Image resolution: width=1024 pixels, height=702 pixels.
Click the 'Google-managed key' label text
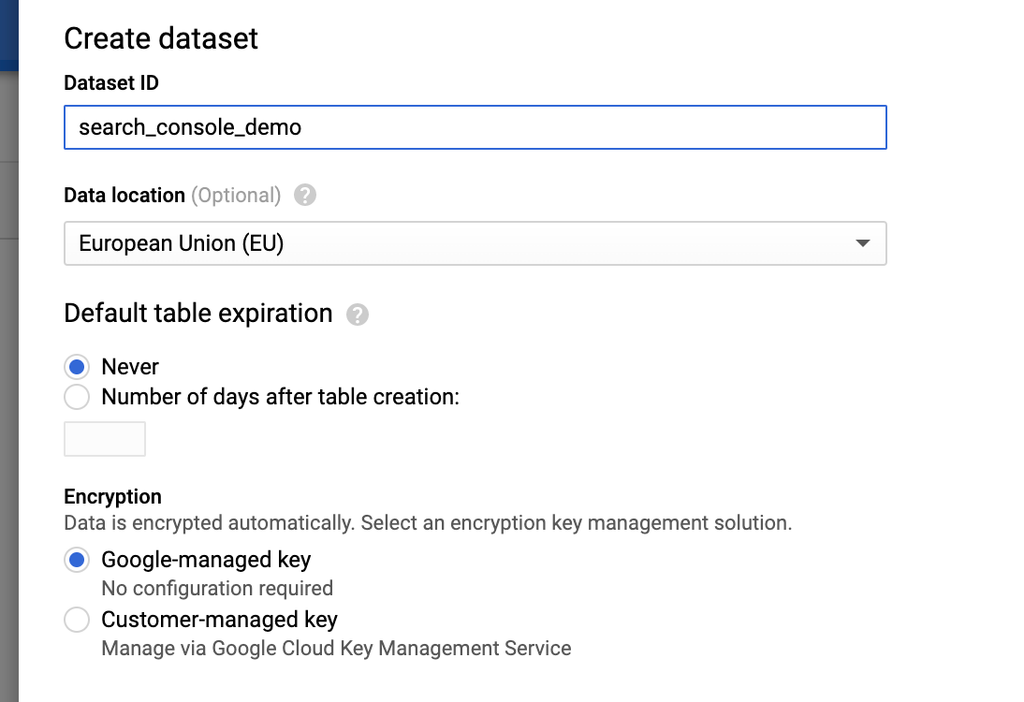tap(206, 560)
